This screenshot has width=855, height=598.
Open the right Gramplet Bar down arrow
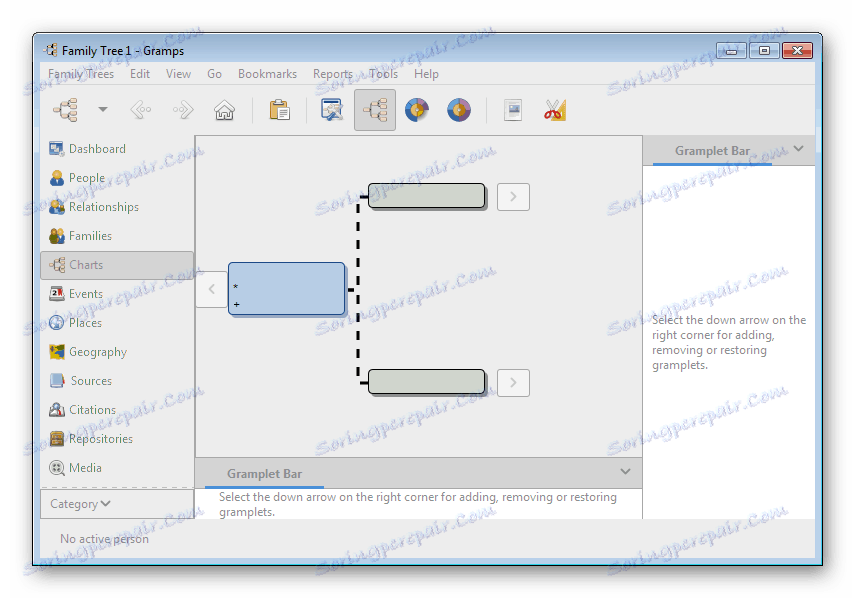798,149
